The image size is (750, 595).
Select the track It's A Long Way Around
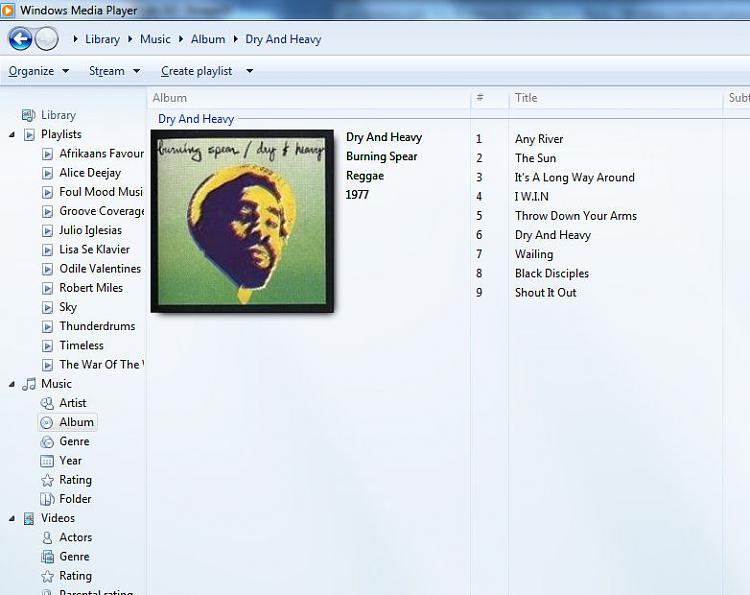(x=574, y=177)
